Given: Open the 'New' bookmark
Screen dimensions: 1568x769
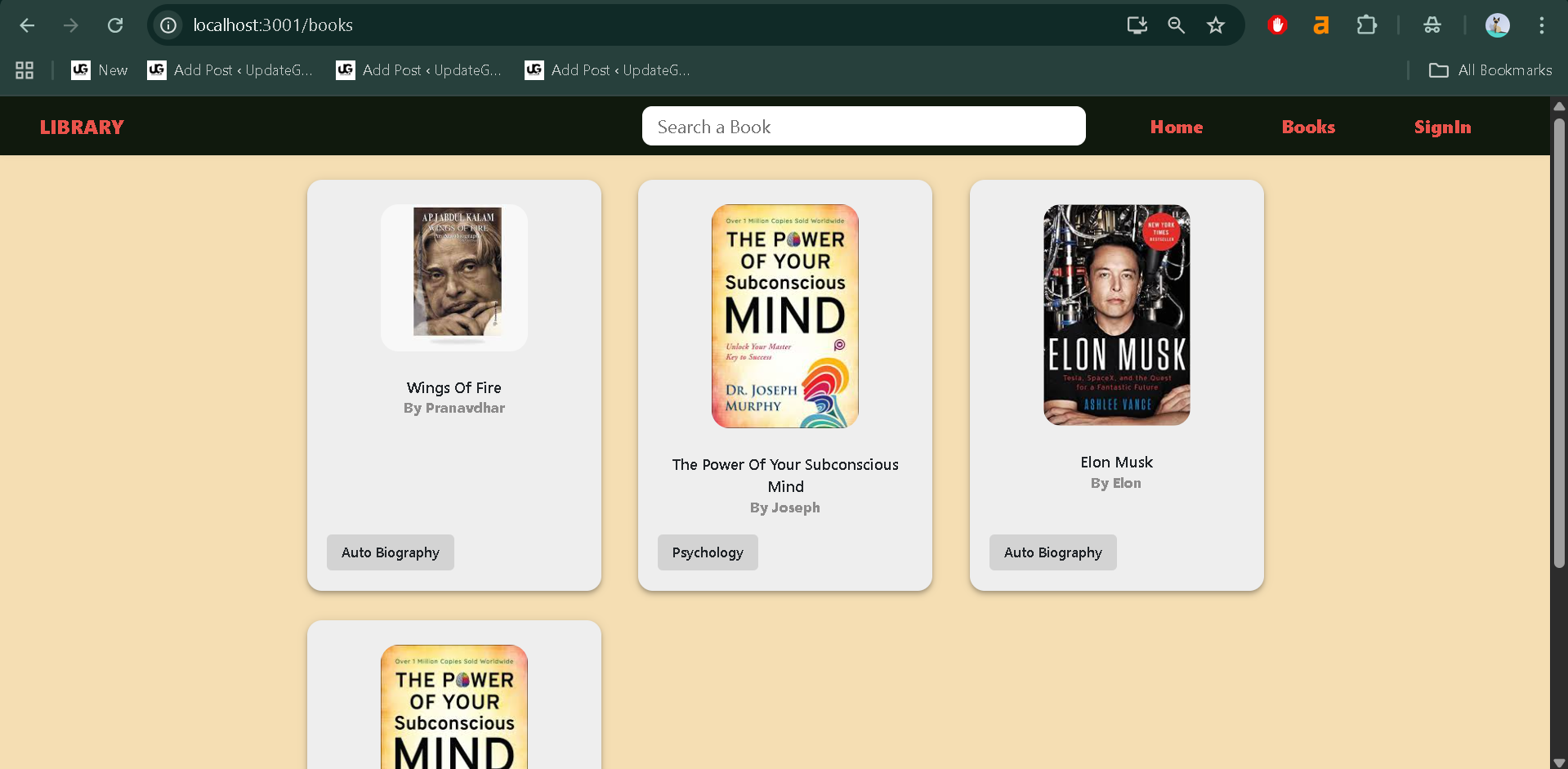Looking at the screenshot, I should point(100,70).
